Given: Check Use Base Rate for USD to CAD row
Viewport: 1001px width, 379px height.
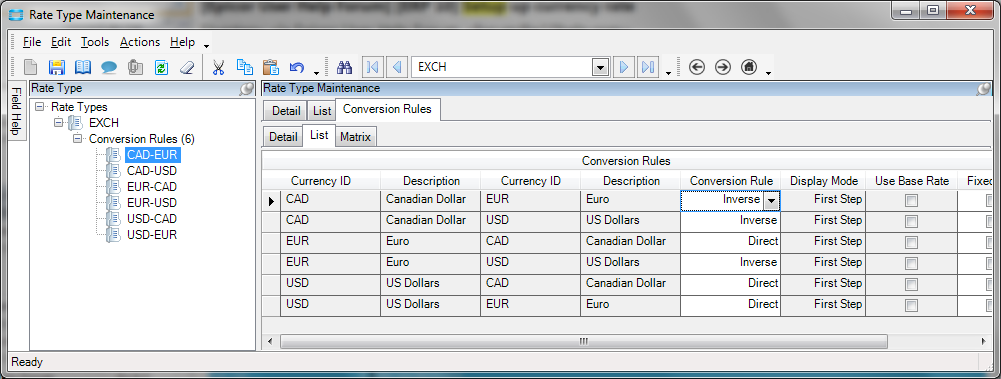Looking at the screenshot, I should 911,285.
